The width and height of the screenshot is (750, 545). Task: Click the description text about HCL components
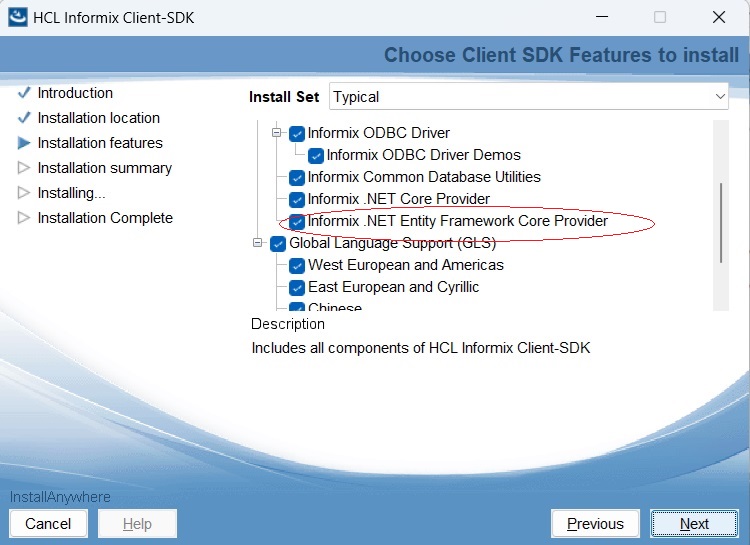tap(420, 348)
